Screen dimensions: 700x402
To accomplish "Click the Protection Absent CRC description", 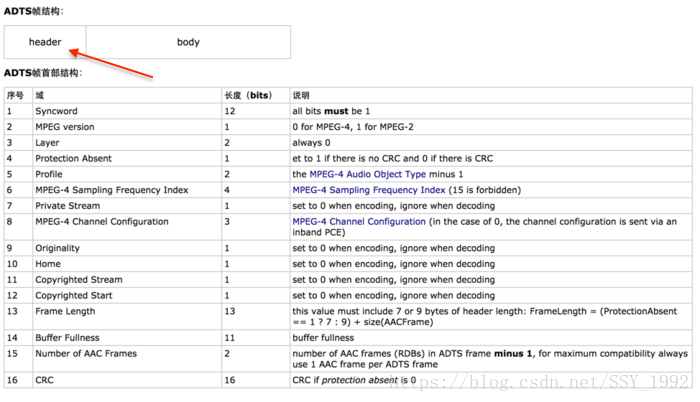I will (x=392, y=159).
